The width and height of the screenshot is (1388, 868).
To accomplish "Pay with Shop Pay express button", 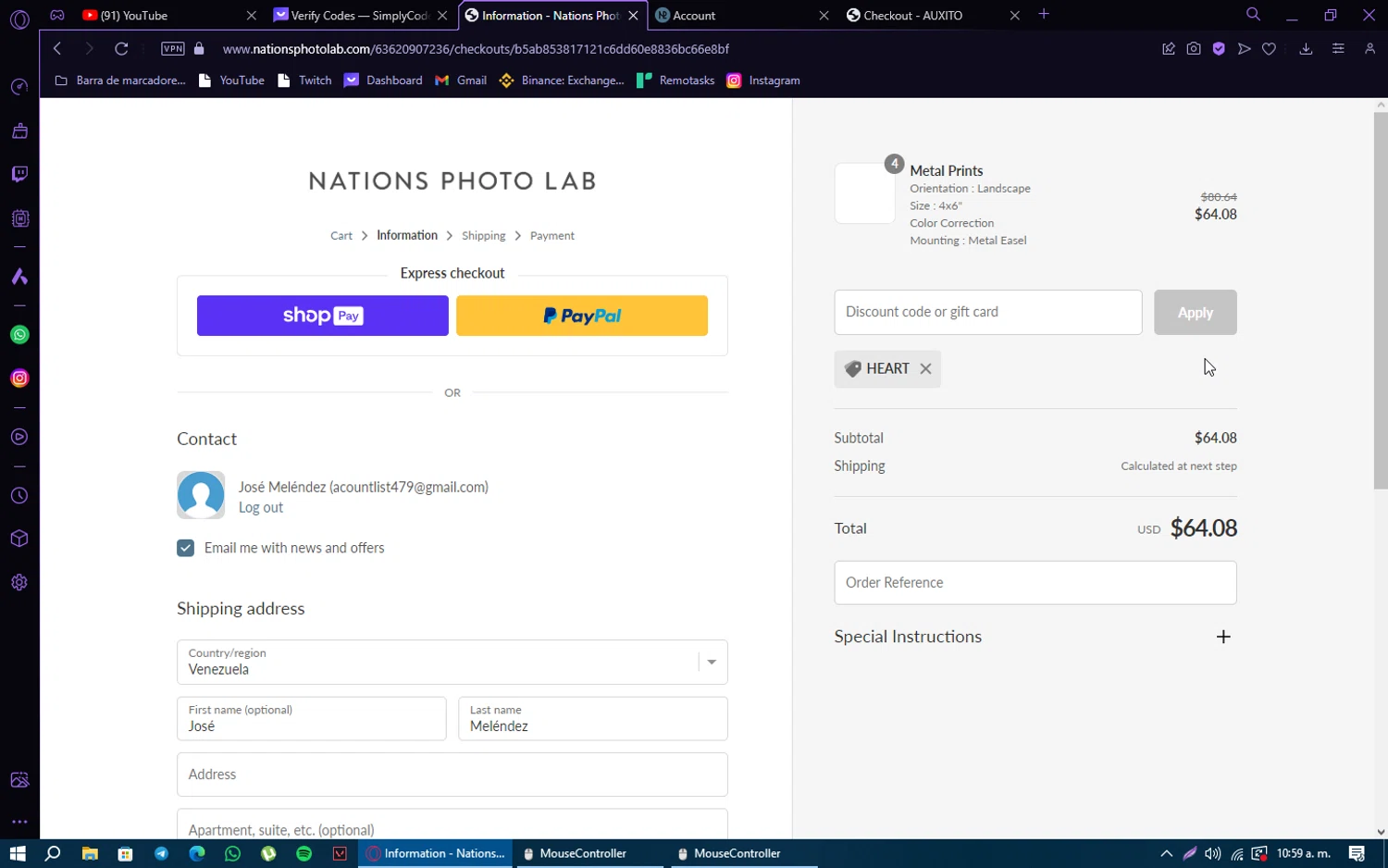I will click(x=323, y=316).
